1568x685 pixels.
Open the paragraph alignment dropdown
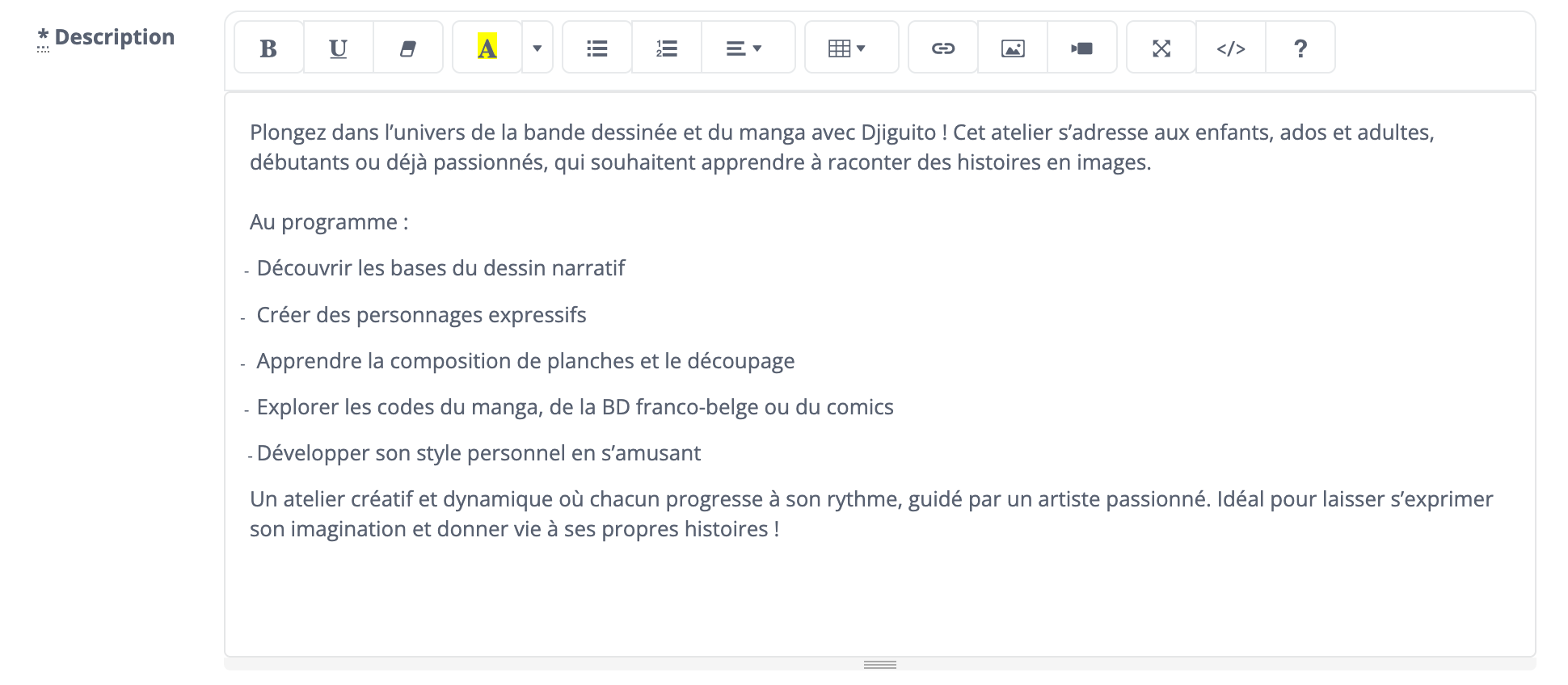click(748, 48)
